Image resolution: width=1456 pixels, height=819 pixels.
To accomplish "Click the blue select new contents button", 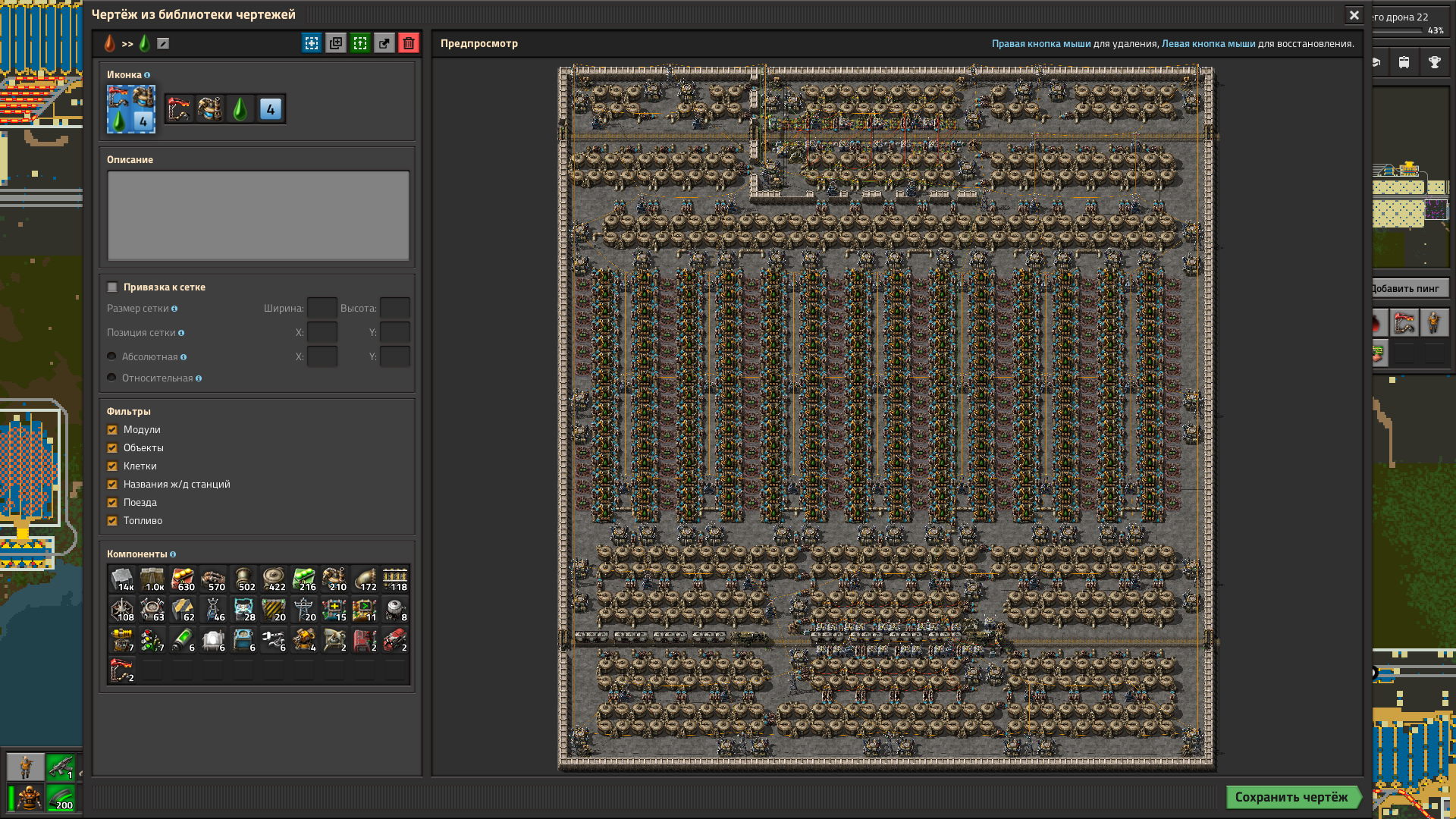I will click(x=312, y=43).
